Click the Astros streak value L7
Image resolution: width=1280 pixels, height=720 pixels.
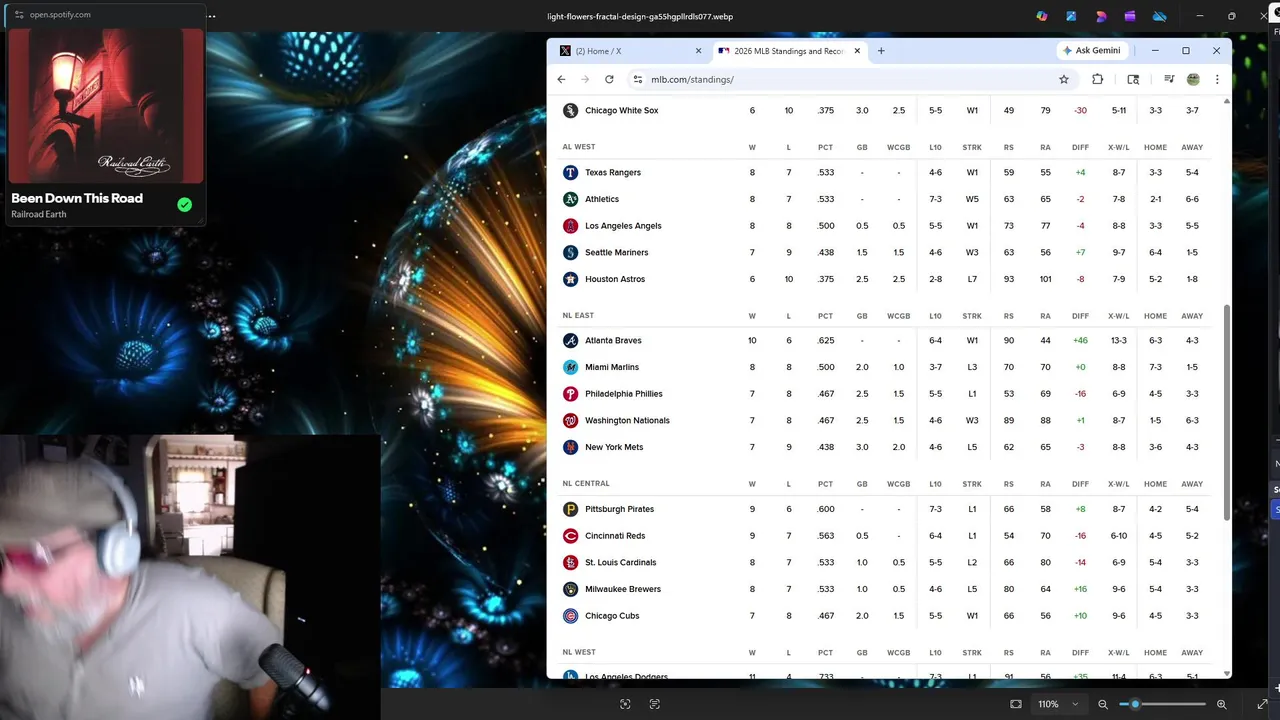[x=972, y=279]
